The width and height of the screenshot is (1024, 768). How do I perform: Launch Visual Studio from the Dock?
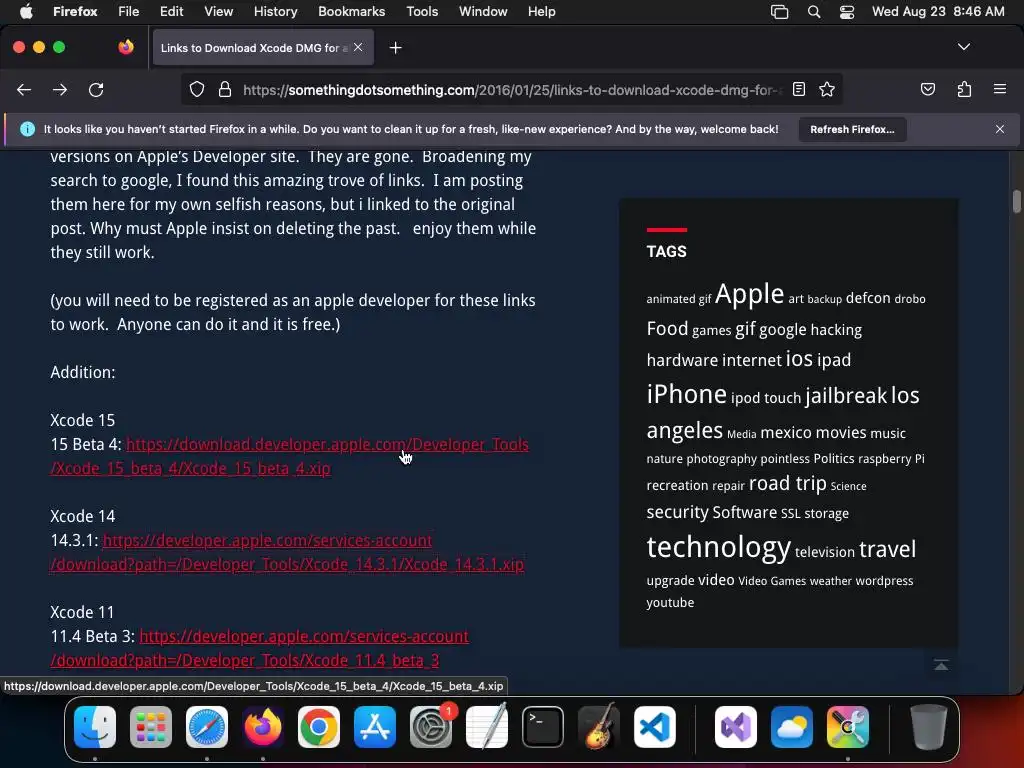click(736, 726)
